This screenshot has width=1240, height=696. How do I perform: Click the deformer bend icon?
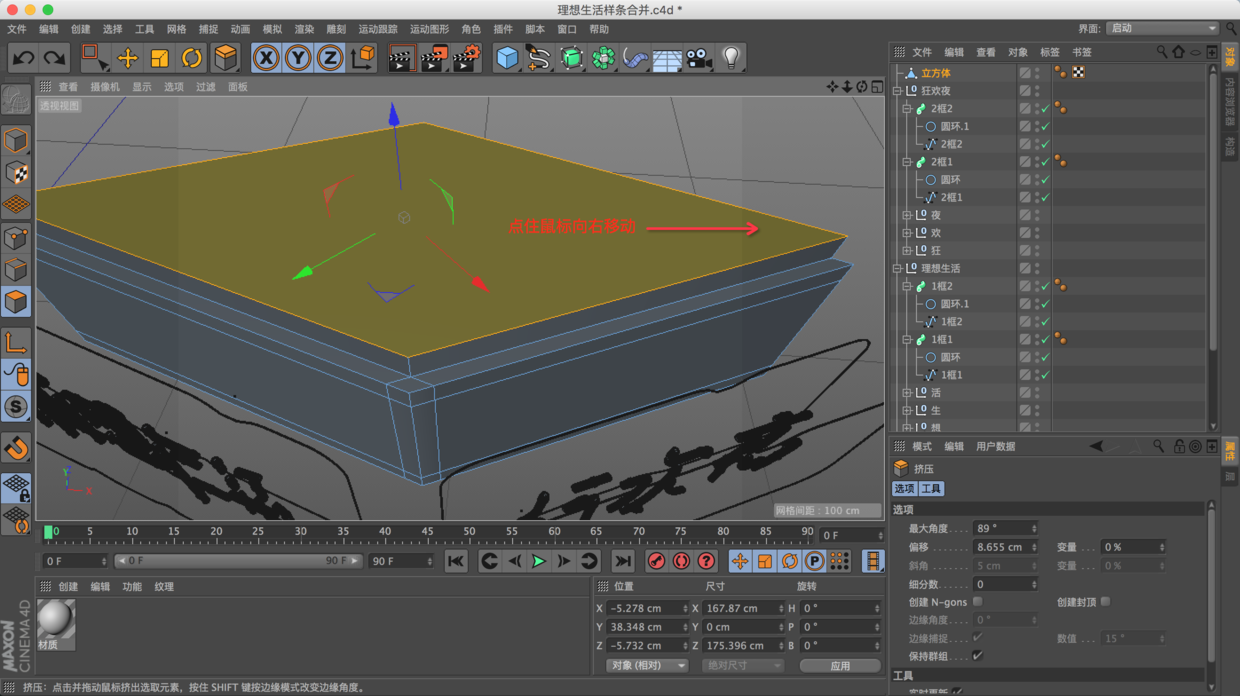635,58
